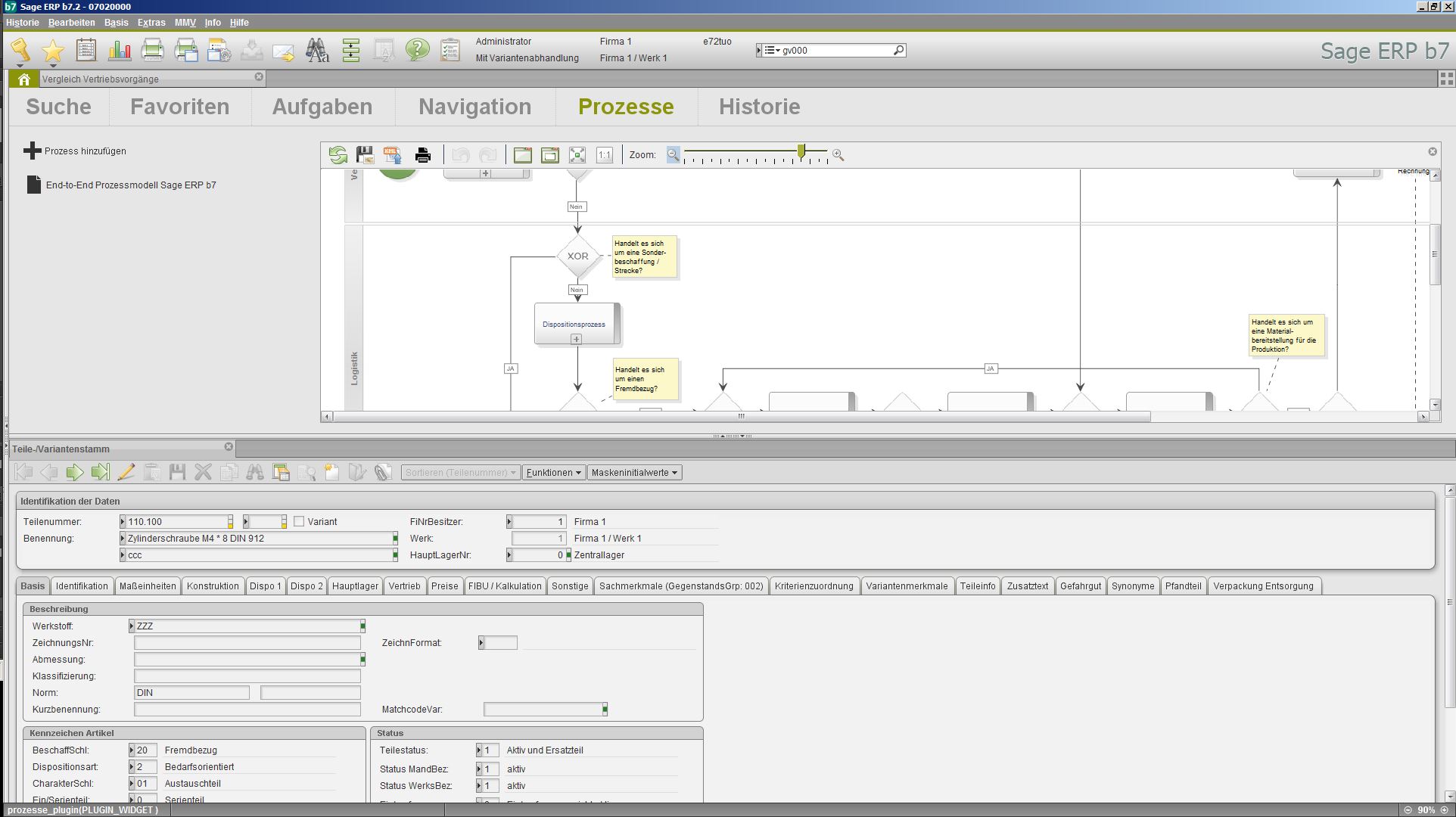Click the 1:1 actual size icon
This screenshot has width=1456, height=817.
coord(605,155)
